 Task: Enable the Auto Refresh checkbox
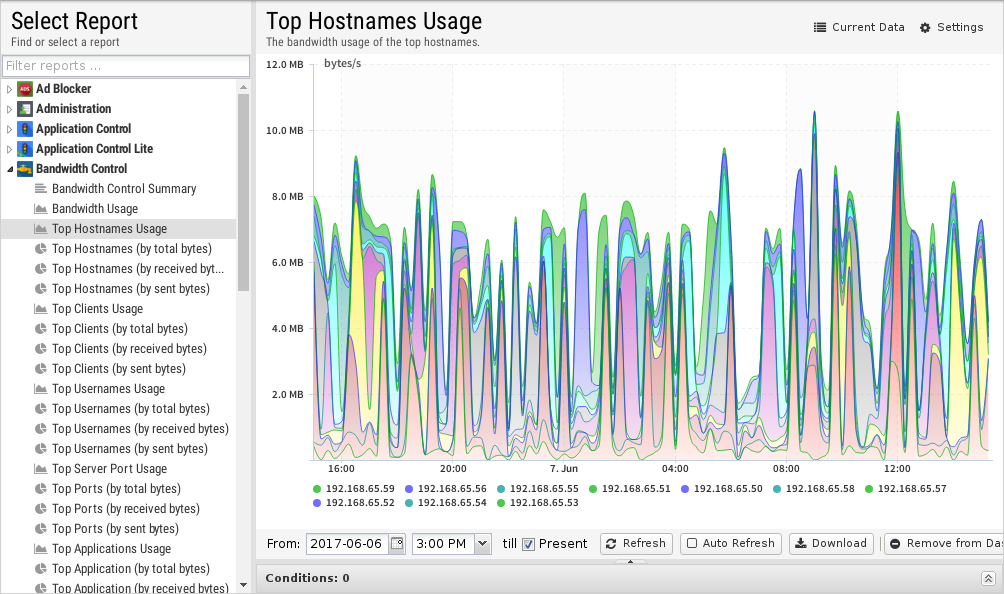692,543
